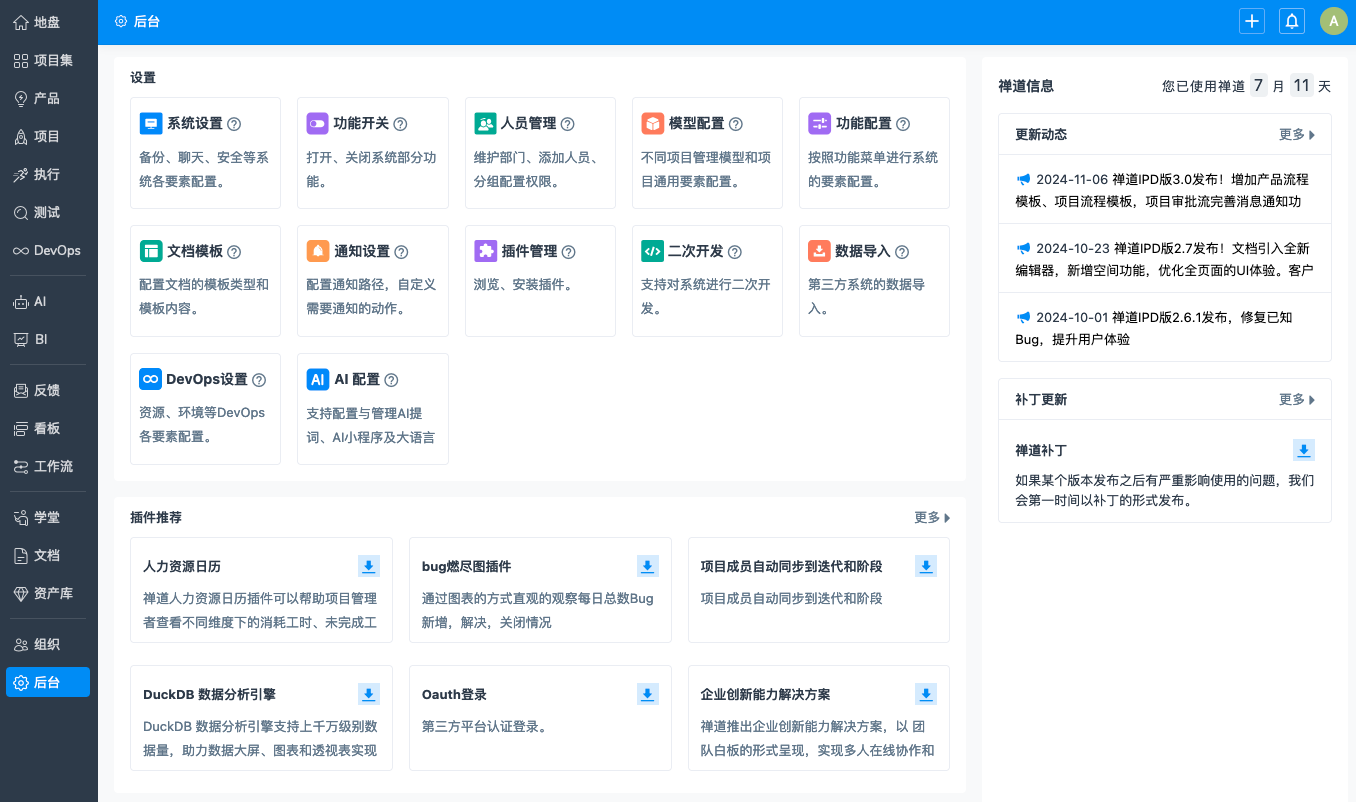Open the 禅道IPD版3.0发布 news link
Image resolution: width=1356 pixels, height=802 pixels.
[x=1164, y=190]
